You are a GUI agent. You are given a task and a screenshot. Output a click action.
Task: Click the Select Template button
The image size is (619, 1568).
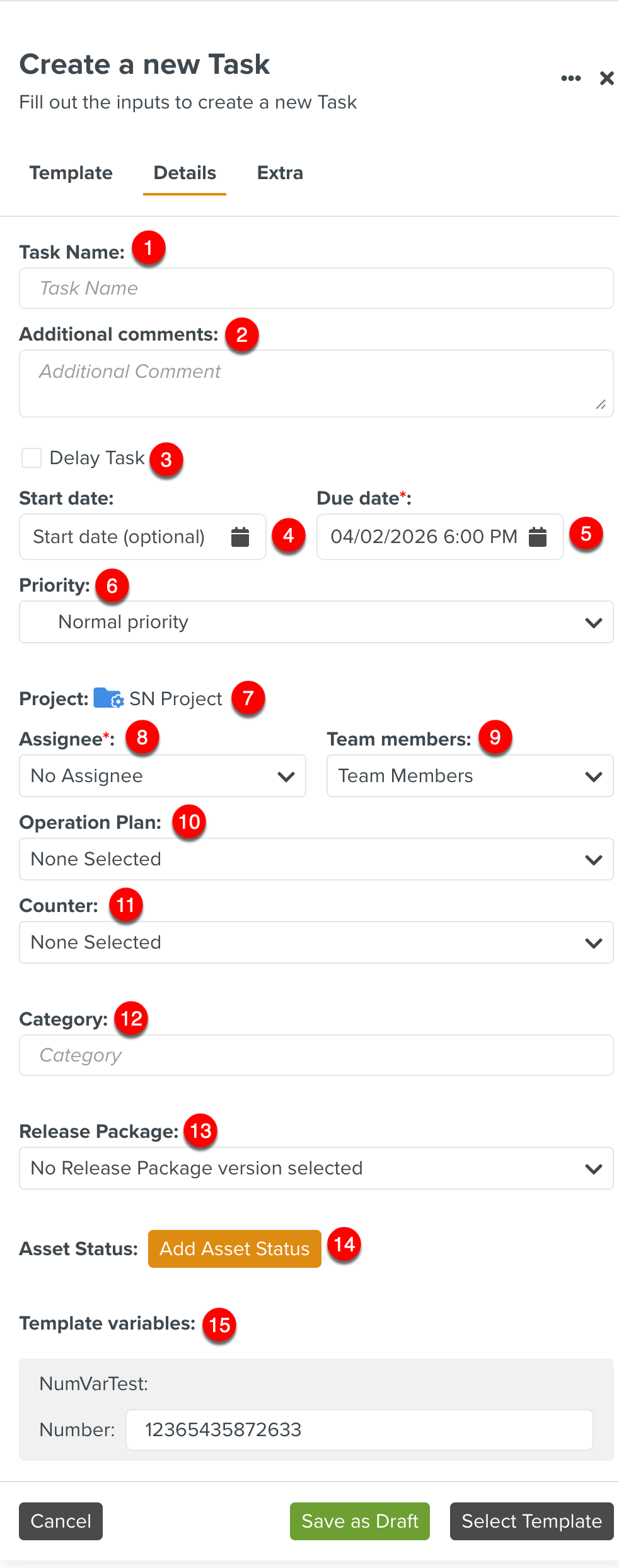(x=531, y=1521)
